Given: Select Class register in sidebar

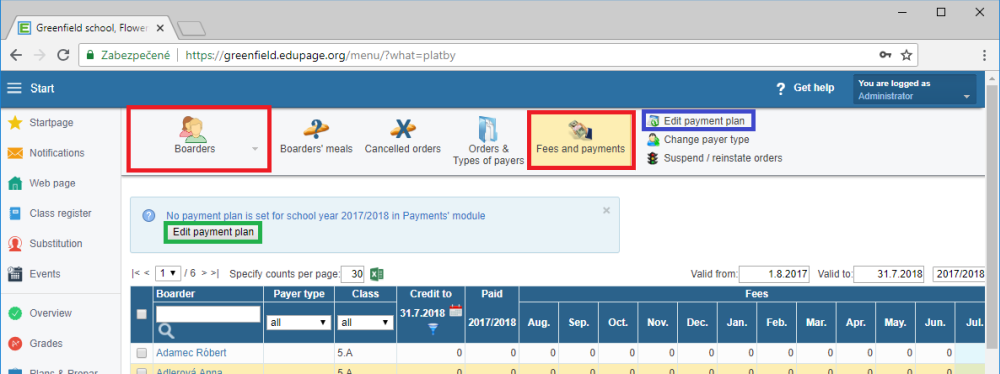Looking at the screenshot, I should click(x=60, y=214).
